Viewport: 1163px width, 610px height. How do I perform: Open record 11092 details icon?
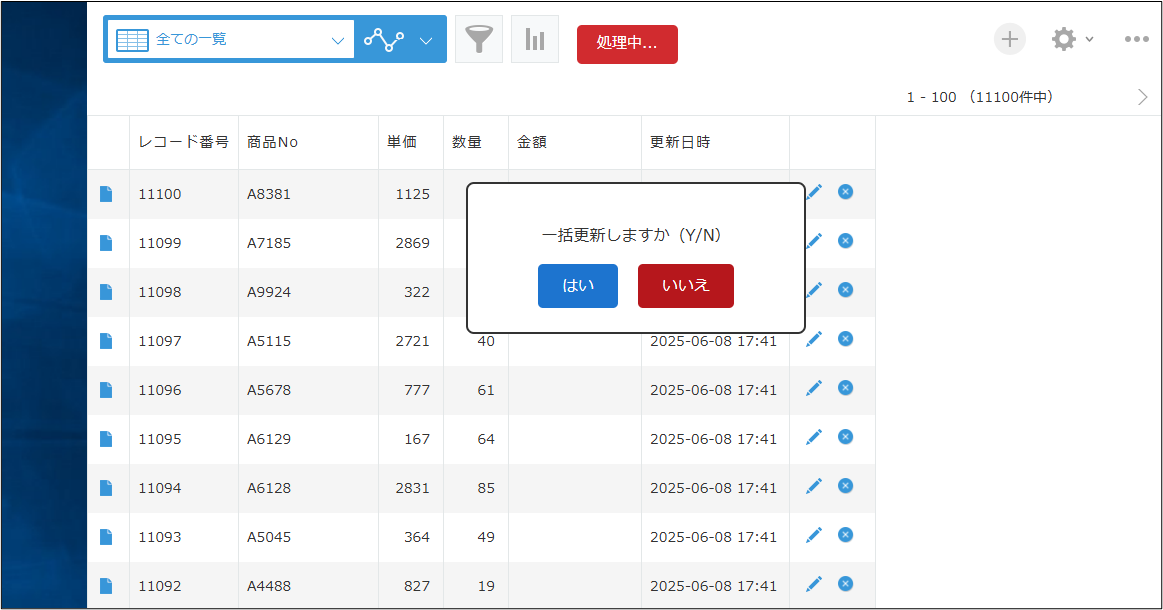(106, 586)
